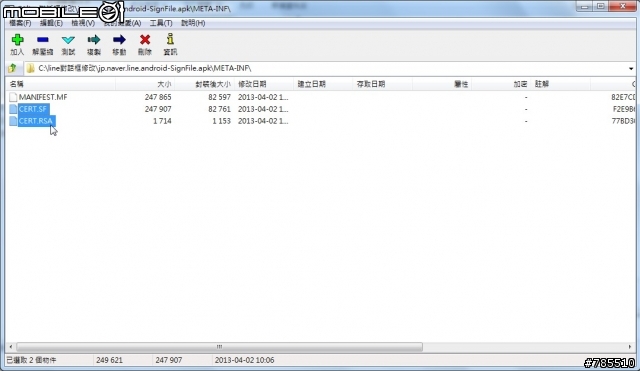Click the Test (測試) checkmark toolbar icon
640x371 pixels.
click(x=68, y=40)
